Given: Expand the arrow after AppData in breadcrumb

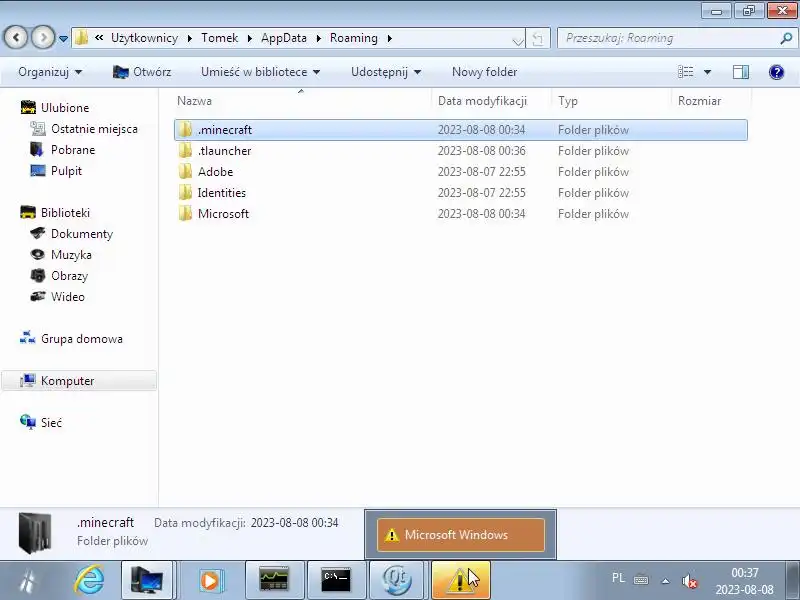Looking at the screenshot, I should pos(318,38).
